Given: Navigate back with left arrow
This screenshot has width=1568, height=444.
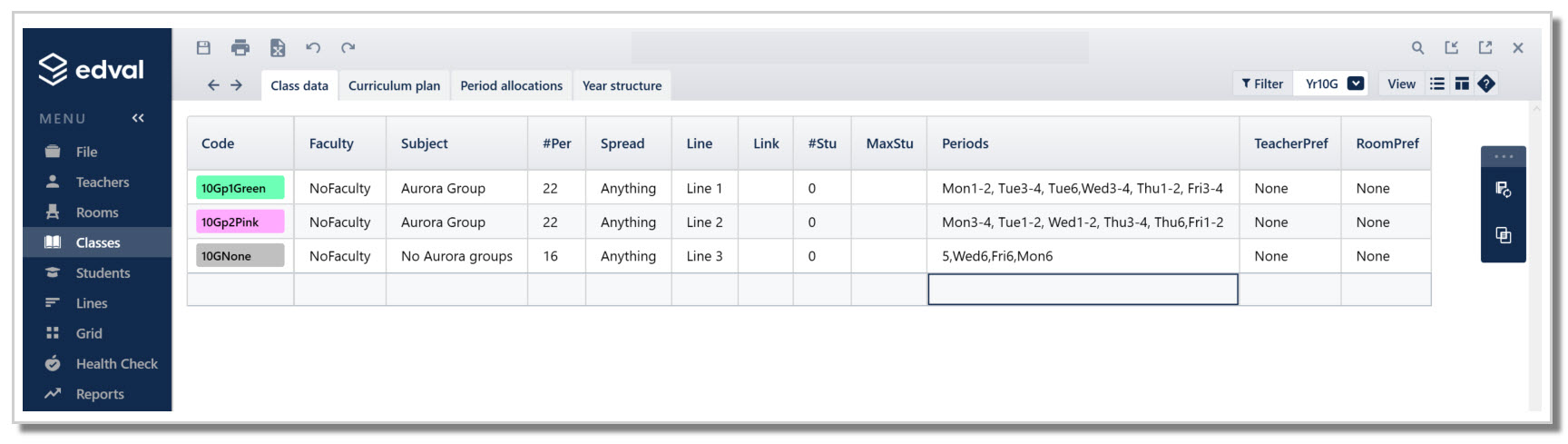Looking at the screenshot, I should pyautogui.click(x=213, y=85).
